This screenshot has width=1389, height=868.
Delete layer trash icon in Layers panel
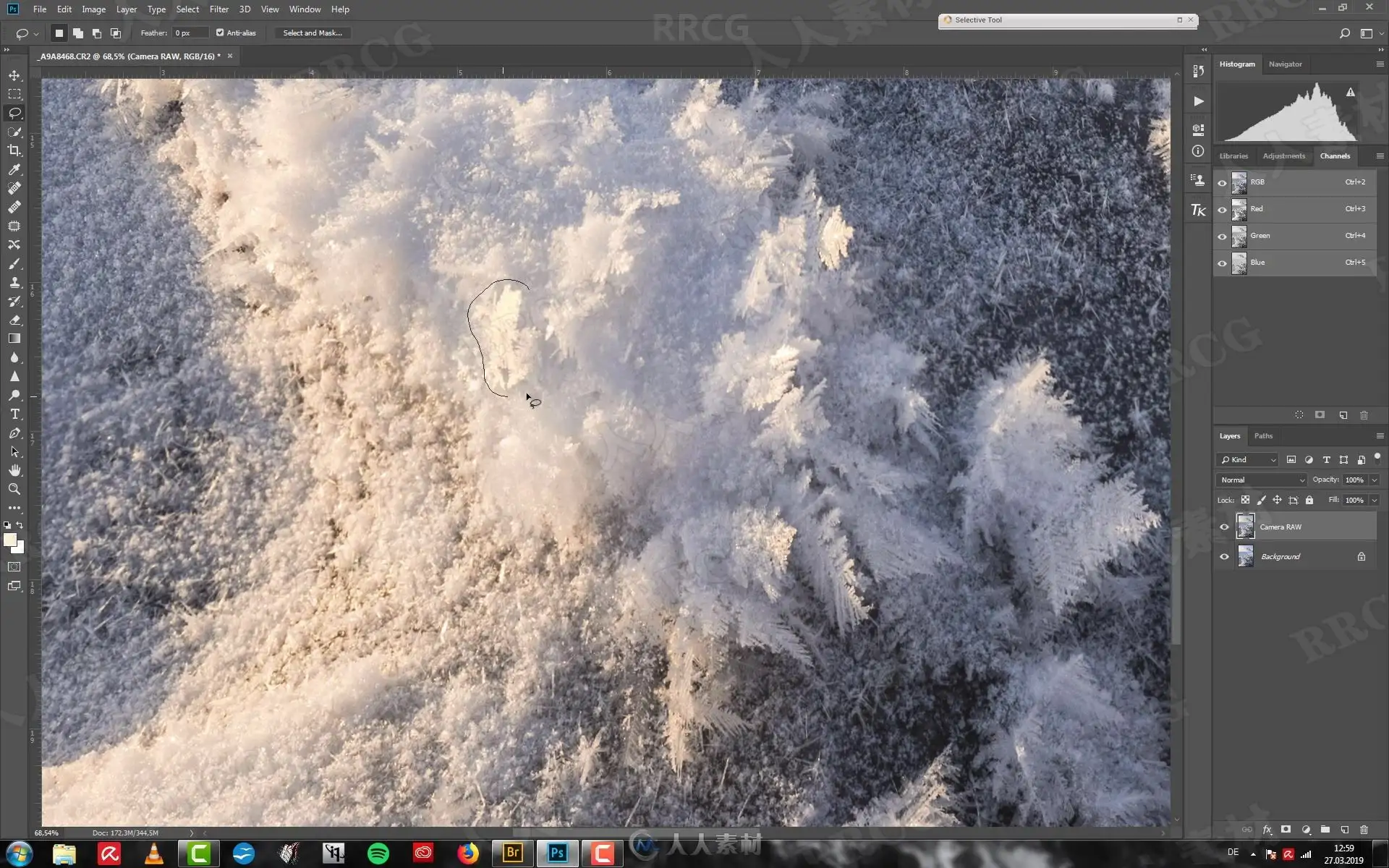[x=1364, y=830]
